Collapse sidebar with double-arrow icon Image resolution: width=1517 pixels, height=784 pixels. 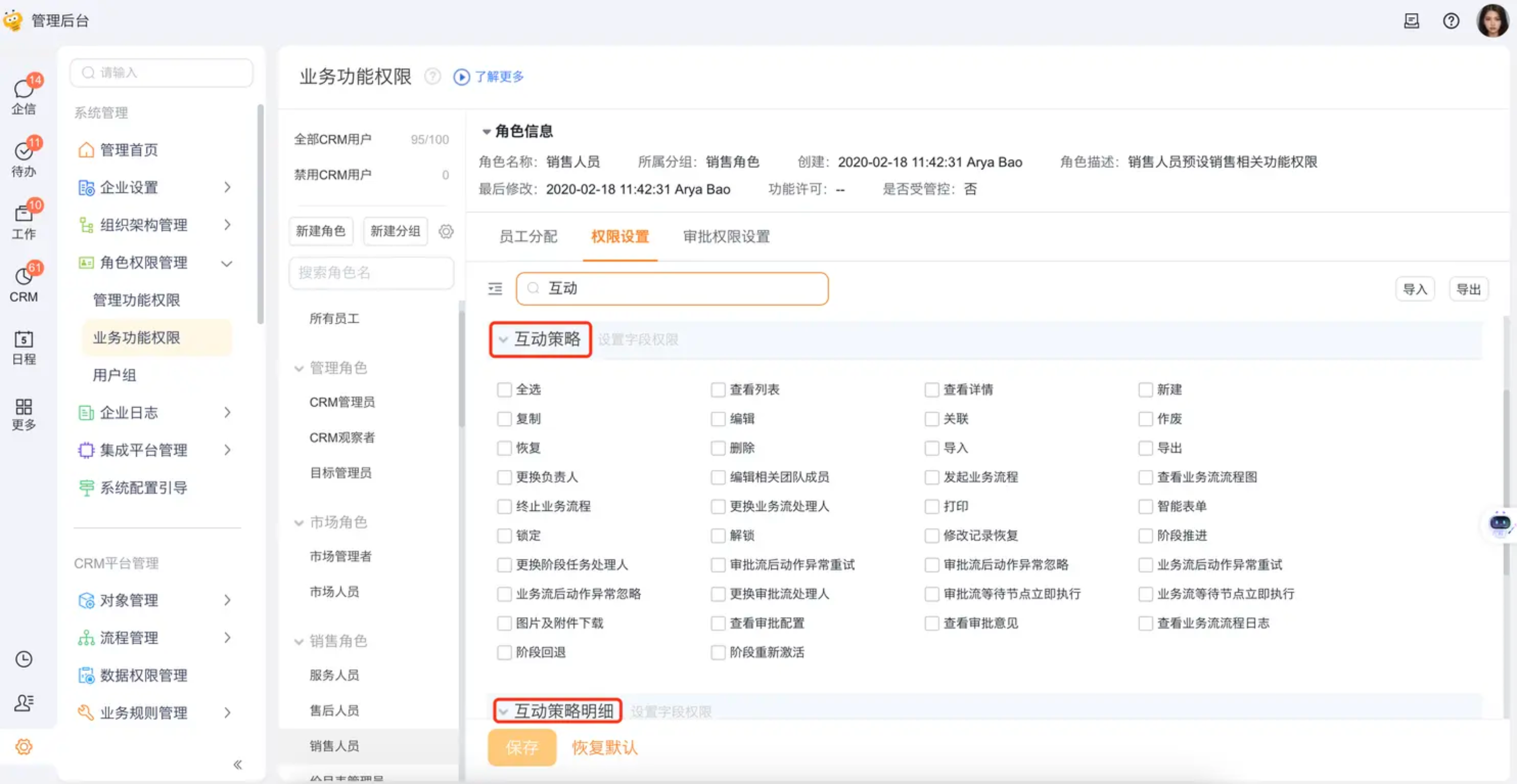click(237, 765)
